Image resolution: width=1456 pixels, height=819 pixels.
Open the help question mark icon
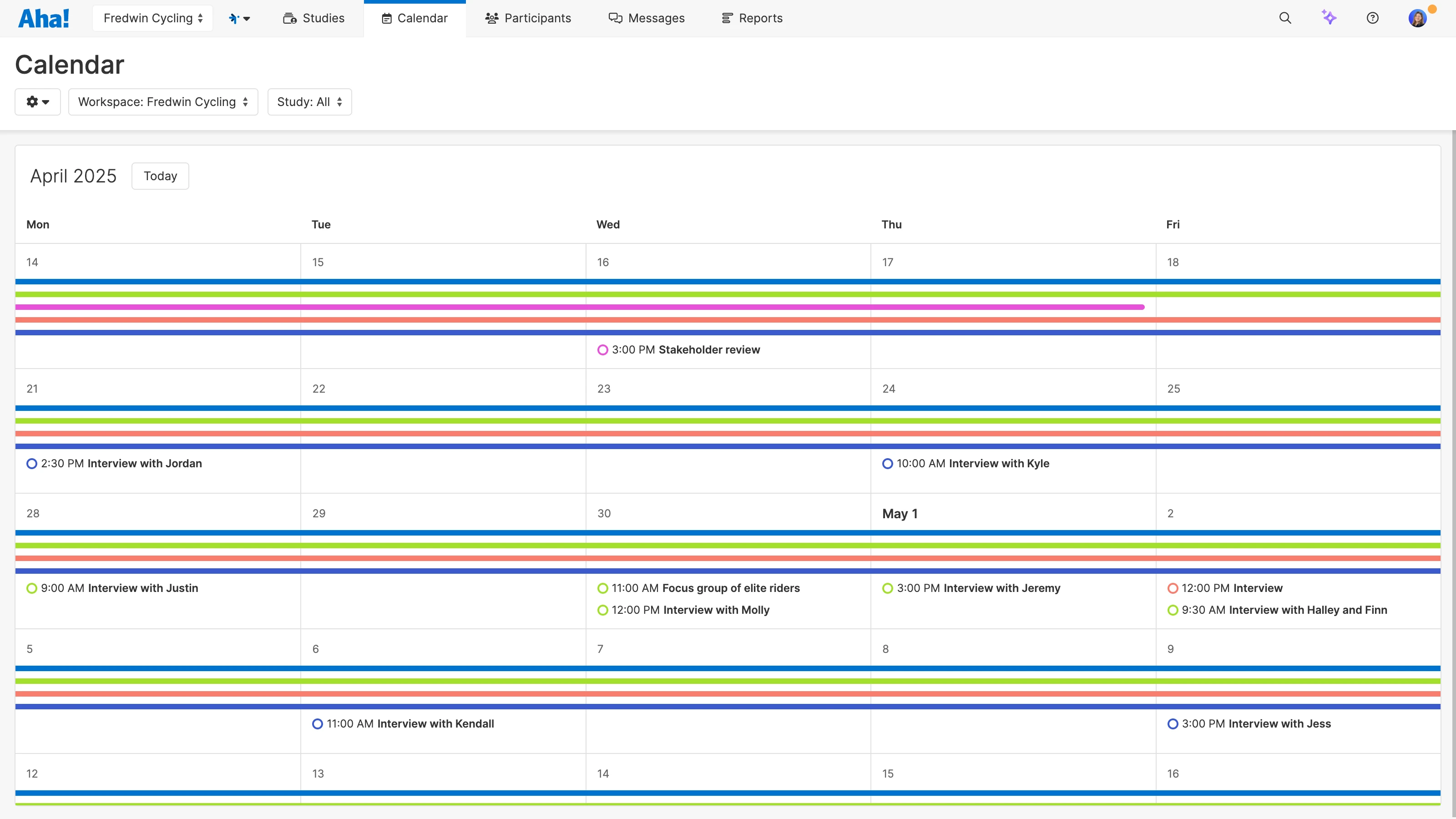[x=1372, y=18]
